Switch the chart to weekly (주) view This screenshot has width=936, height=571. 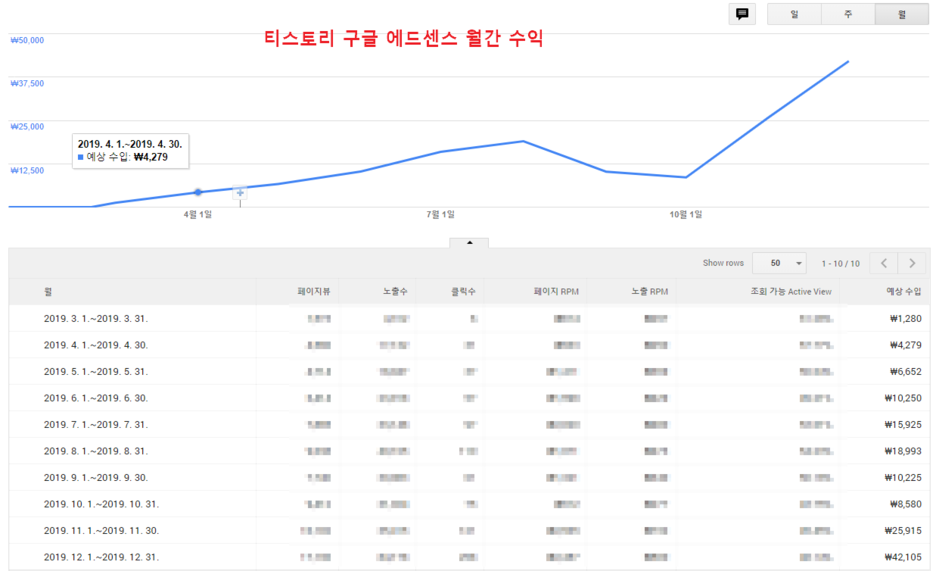click(x=848, y=14)
